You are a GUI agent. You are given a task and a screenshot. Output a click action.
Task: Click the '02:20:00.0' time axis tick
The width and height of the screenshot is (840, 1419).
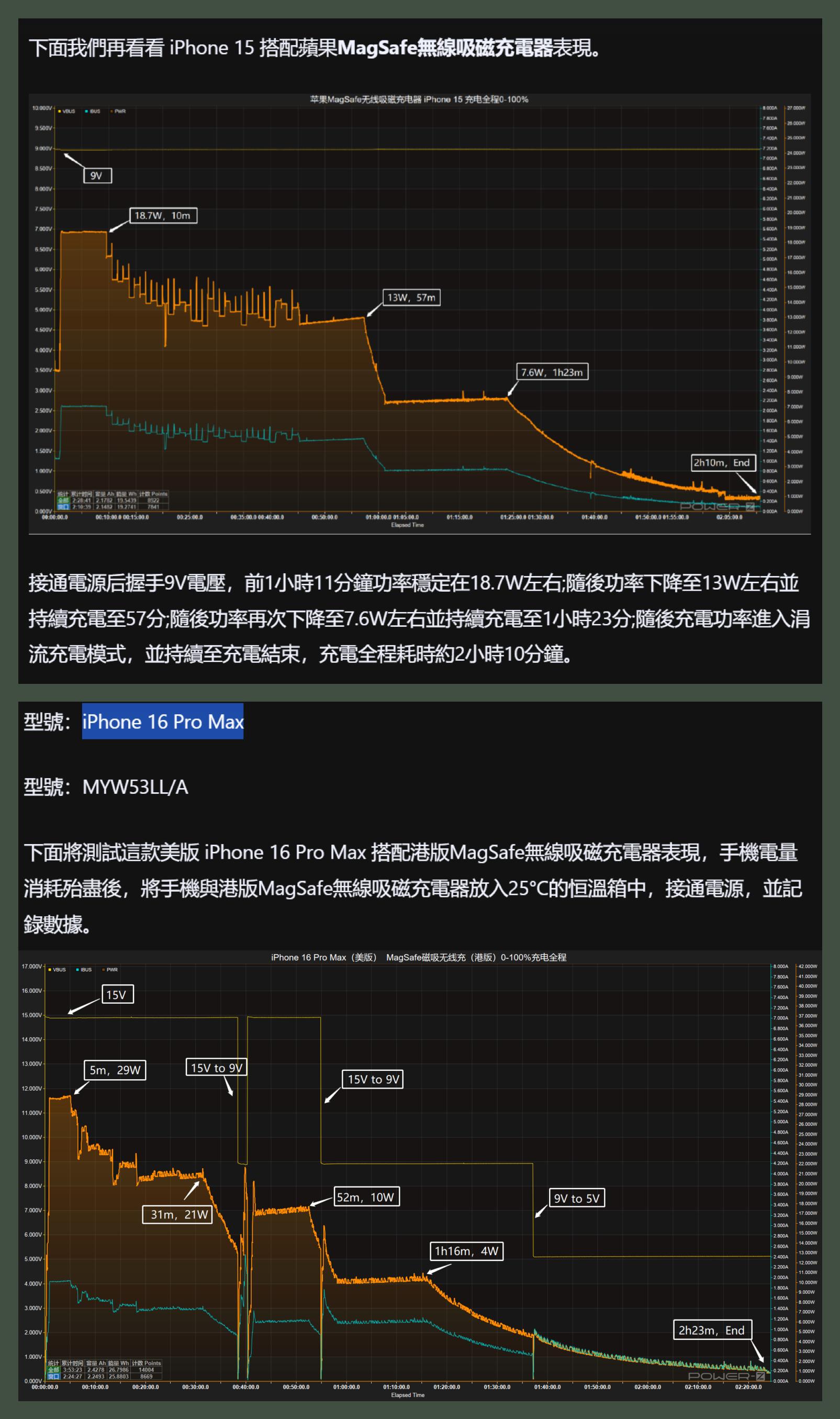748,1387
